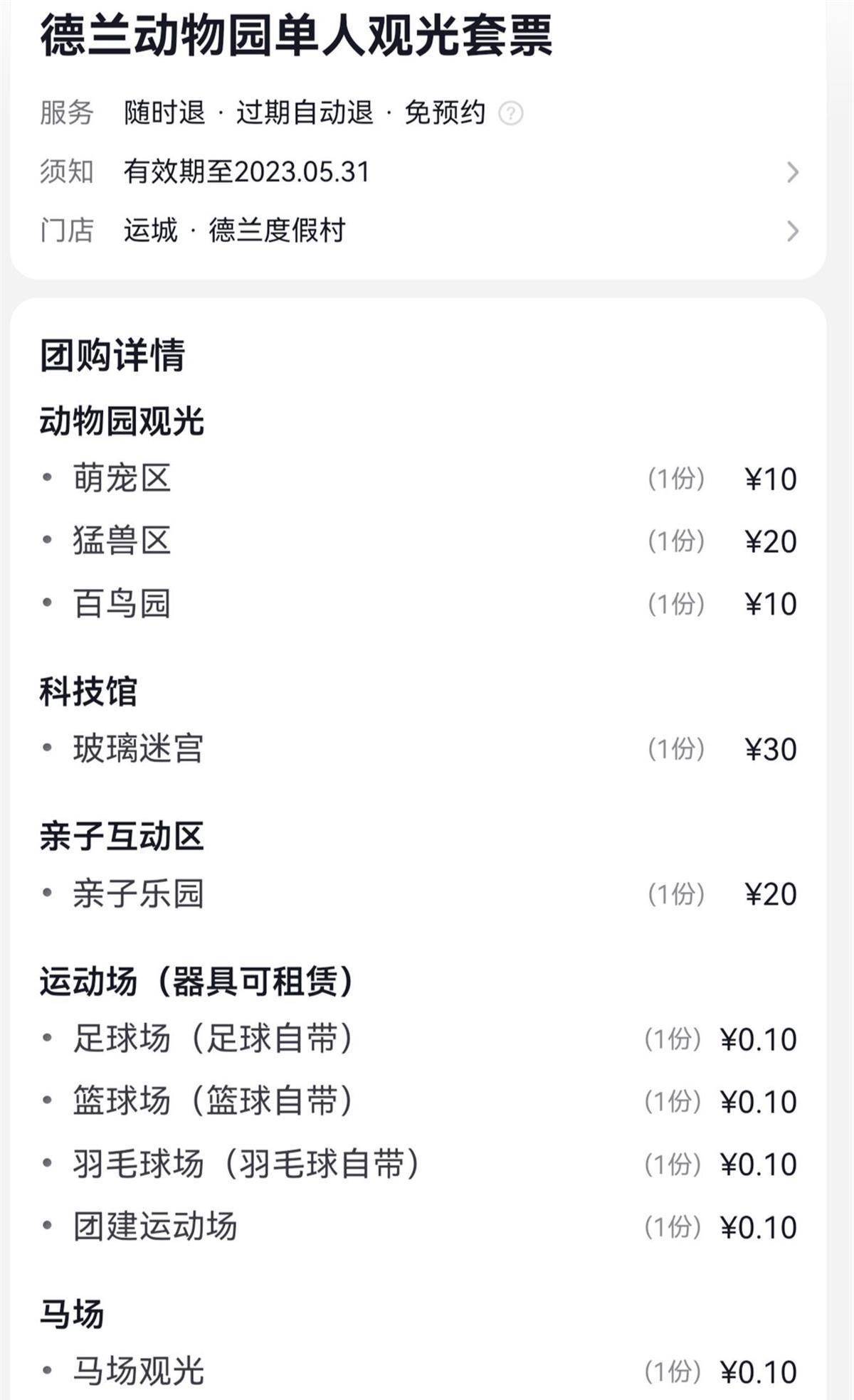The image size is (854, 1400).
Task: Select the 萌宠区 item
Action: [122, 478]
